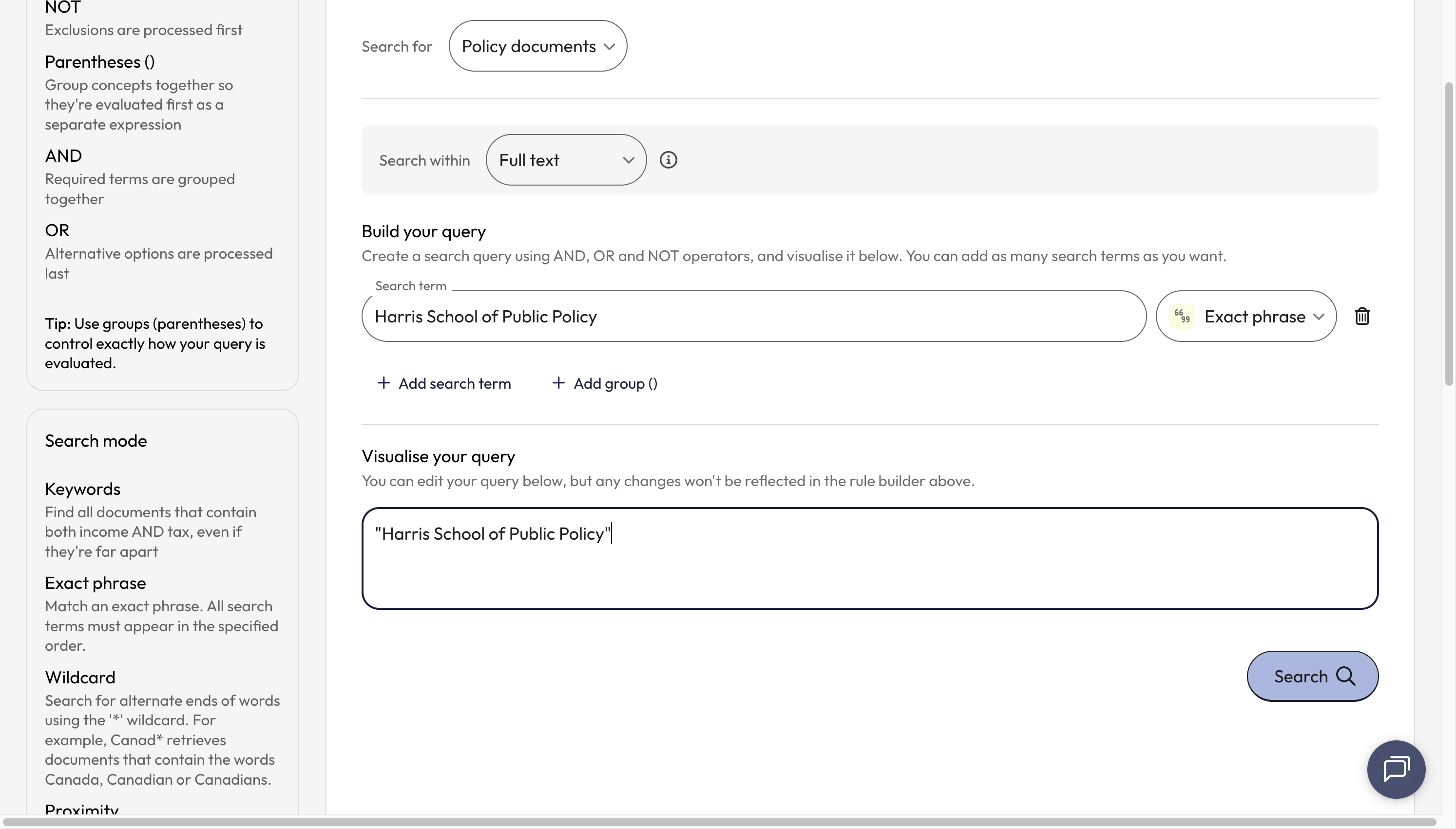
Task: Click Add search term
Action: [444, 383]
